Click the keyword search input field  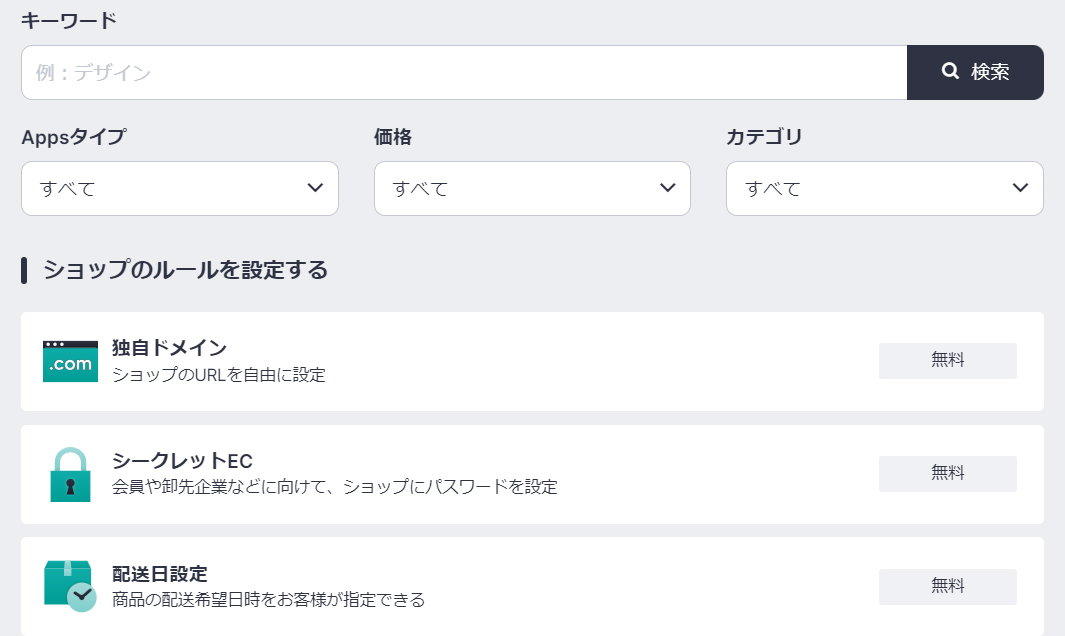(x=460, y=72)
